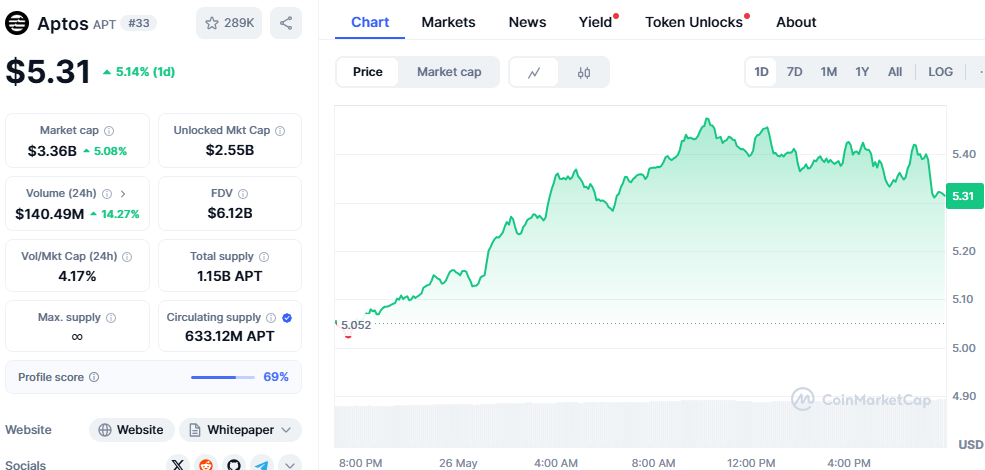Screen dimensions: 985x470
Task: Open the GitHub social icon
Action: [234, 465]
